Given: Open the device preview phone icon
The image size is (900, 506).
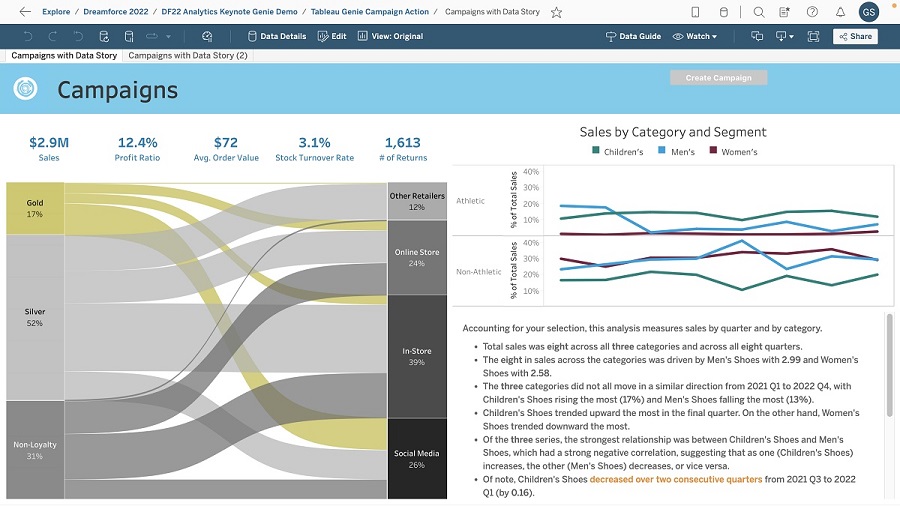Looking at the screenshot, I should (695, 12).
